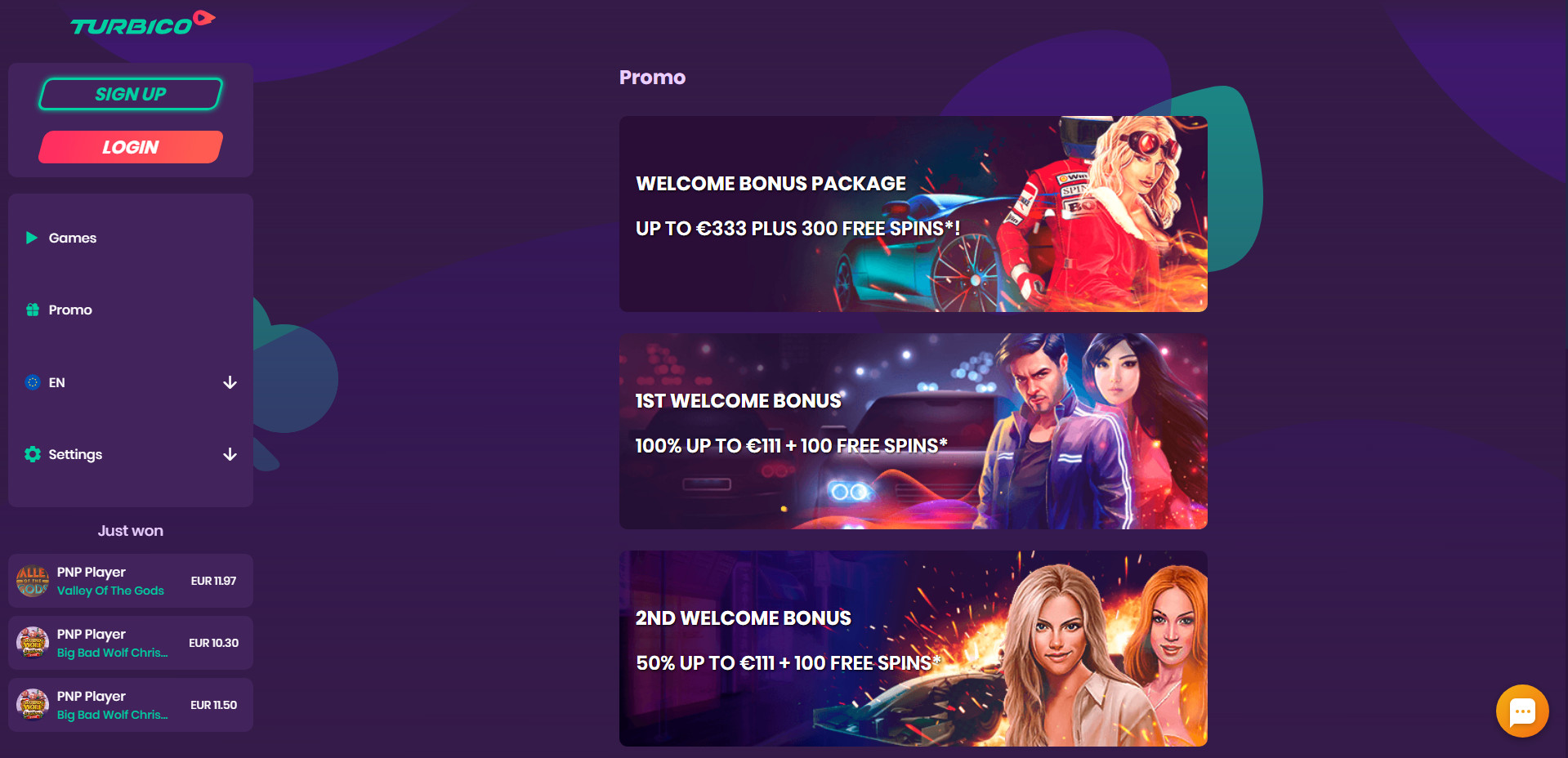This screenshot has width=1568, height=758.
Task: Click the EU flag language icon
Action: pos(33,382)
